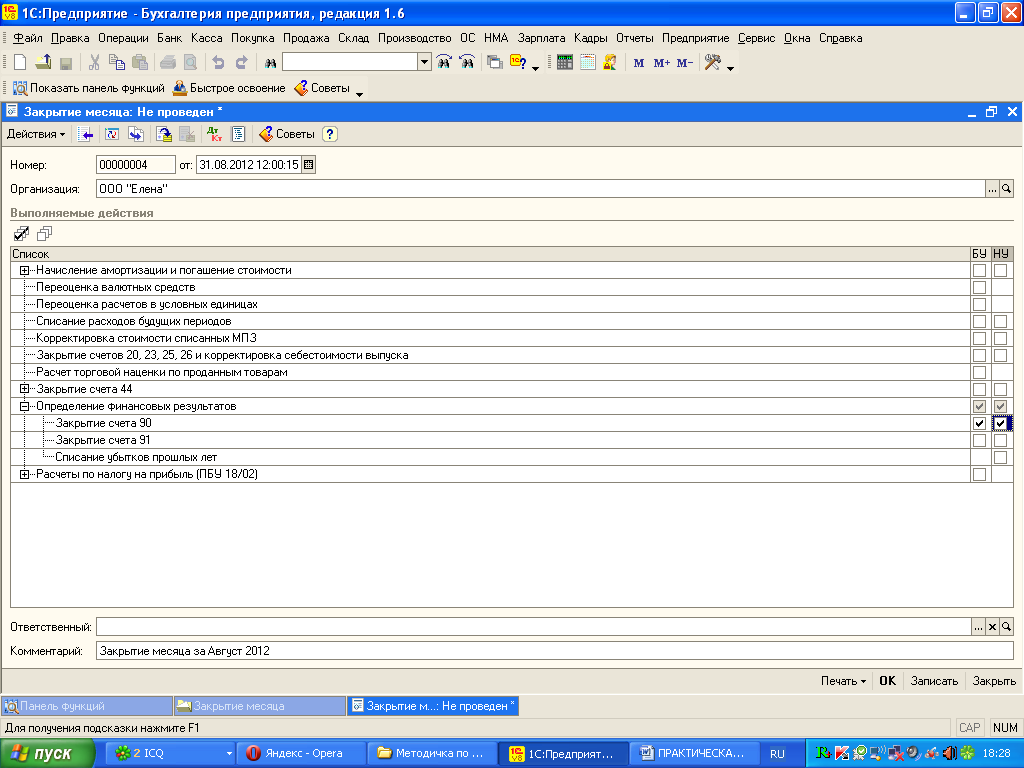Clear the Ответственный field with X button
Screen dimensions: 1024x768
[x=992, y=627]
